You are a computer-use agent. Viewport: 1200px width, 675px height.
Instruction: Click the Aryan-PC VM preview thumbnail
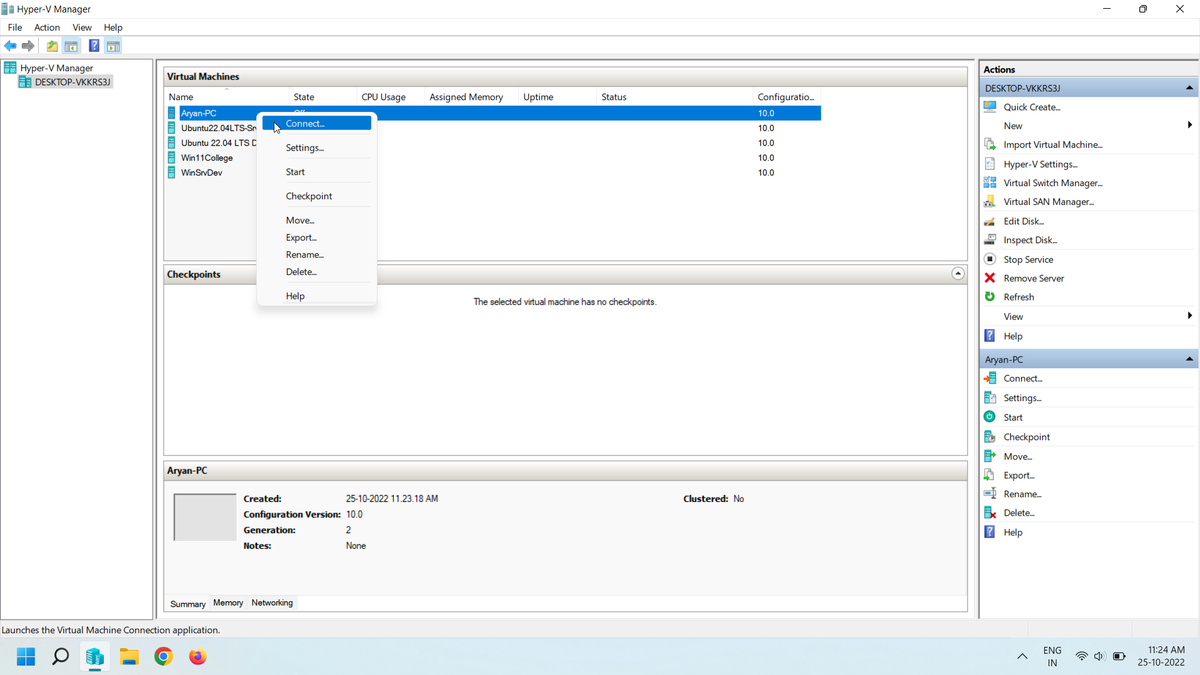click(205, 517)
